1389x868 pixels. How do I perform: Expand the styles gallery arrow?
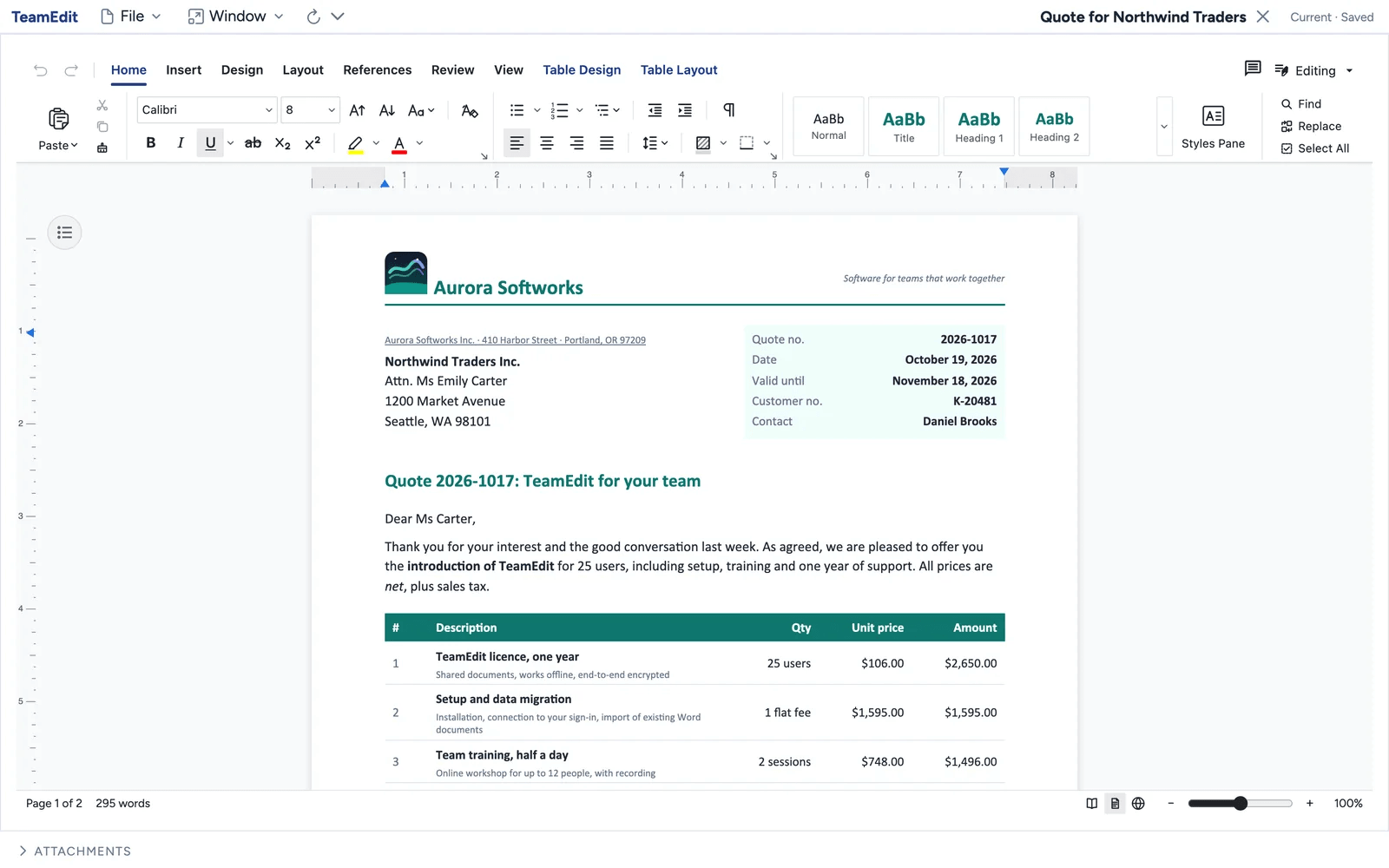[x=1164, y=127]
